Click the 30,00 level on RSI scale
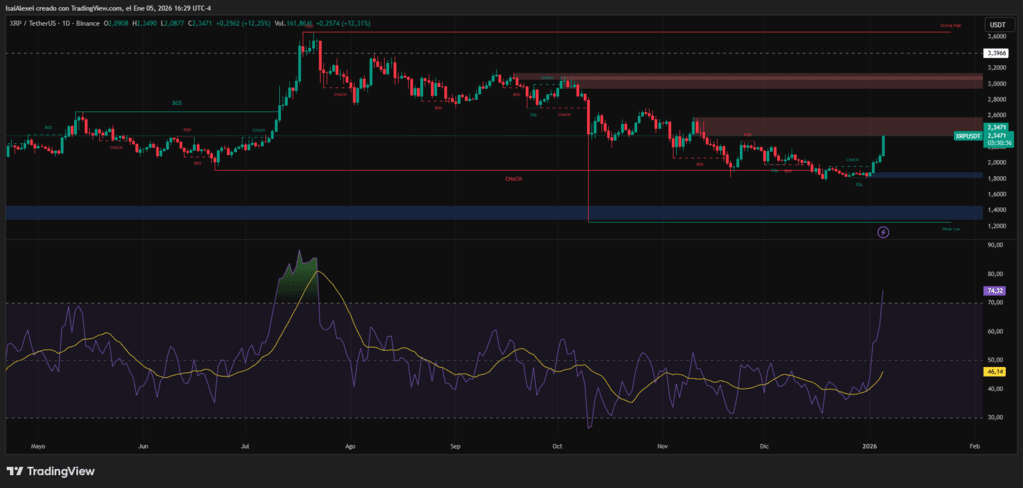Viewport: 1023px width, 488px height. click(x=997, y=417)
